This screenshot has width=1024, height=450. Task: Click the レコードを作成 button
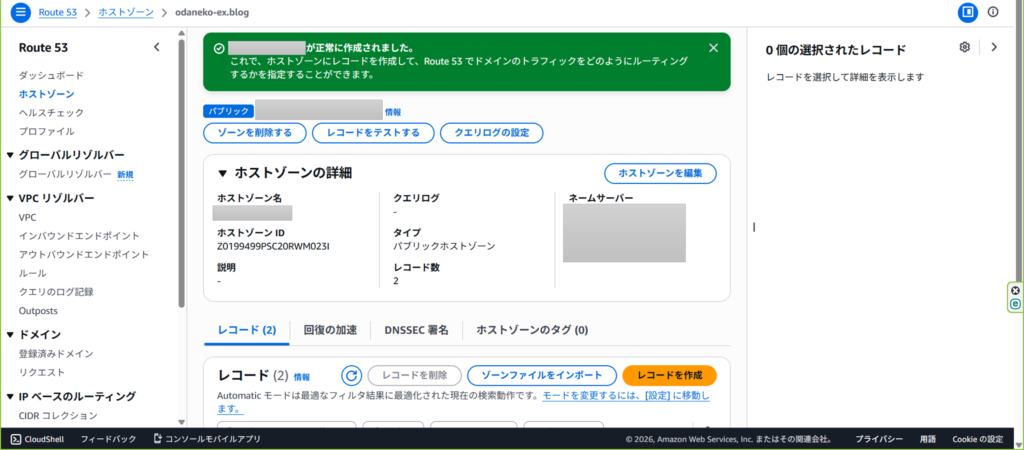tap(669, 376)
